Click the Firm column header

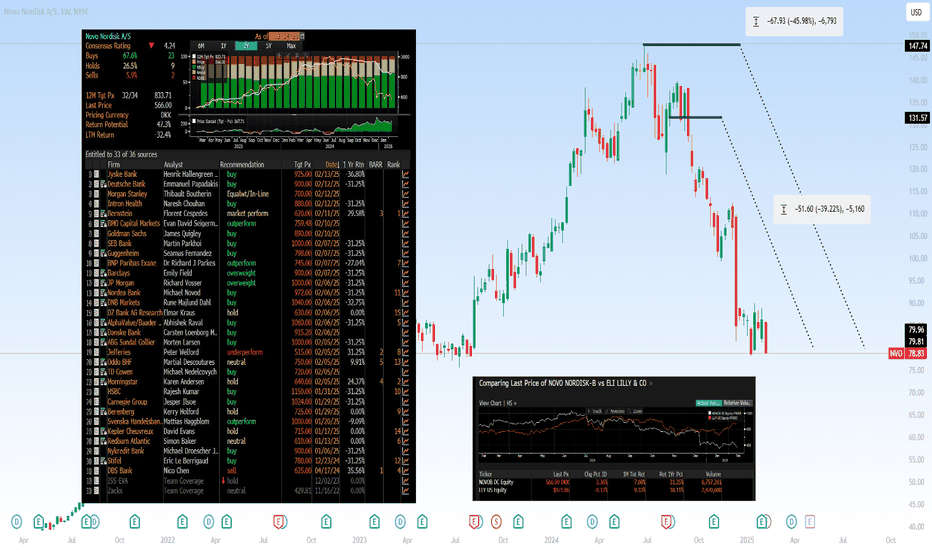[x=114, y=165]
